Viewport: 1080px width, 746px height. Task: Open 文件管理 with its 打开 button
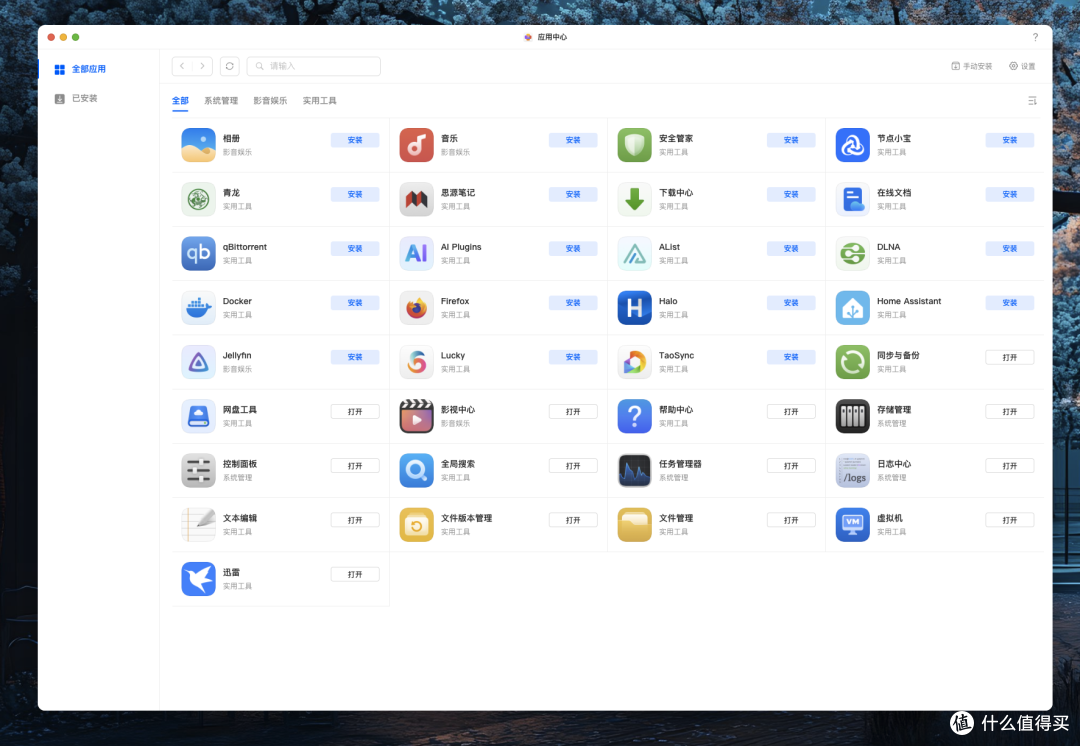(x=791, y=520)
